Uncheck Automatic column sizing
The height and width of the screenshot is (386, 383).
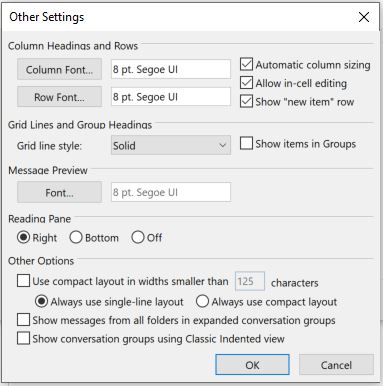pyautogui.click(x=246, y=64)
